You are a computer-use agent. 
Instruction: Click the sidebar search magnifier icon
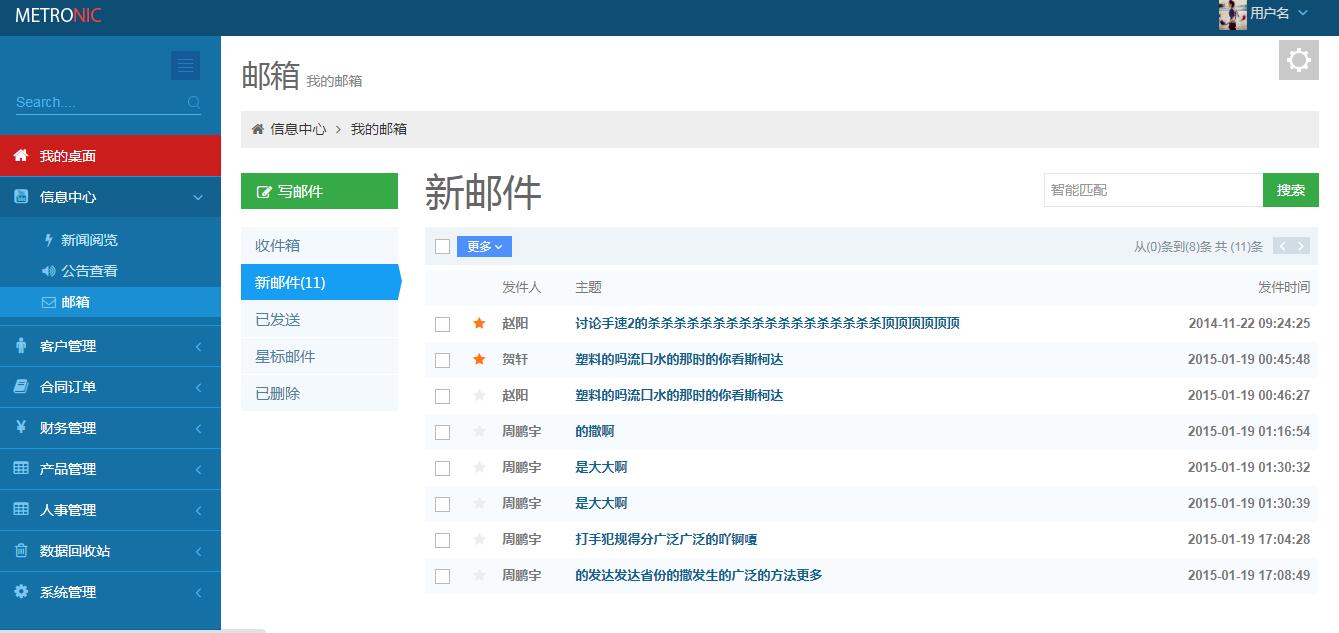(x=194, y=102)
